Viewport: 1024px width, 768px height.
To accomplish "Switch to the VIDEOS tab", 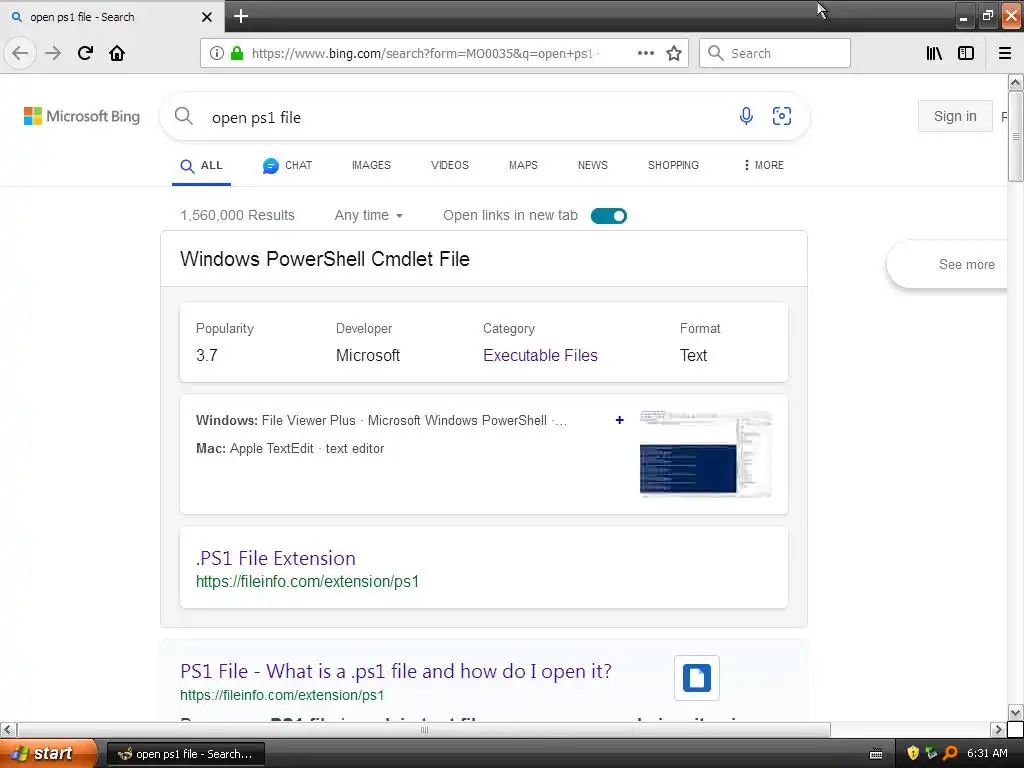I will (x=450, y=165).
